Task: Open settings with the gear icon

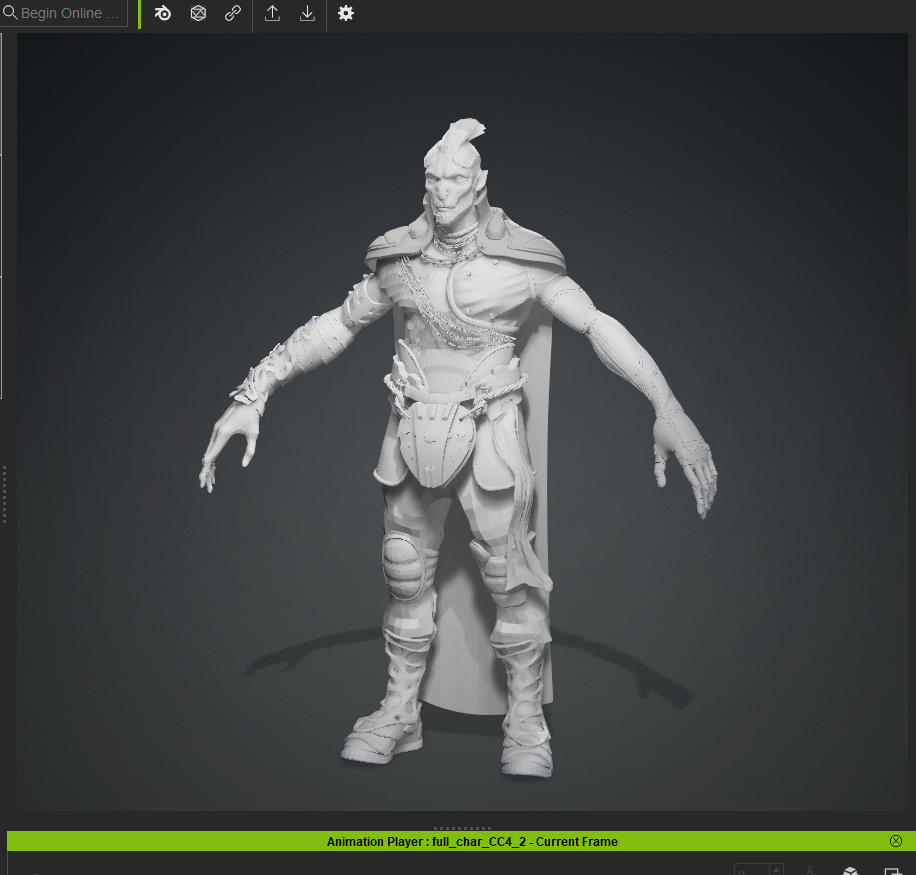Action: pyautogui.click(x=346, y=13)
